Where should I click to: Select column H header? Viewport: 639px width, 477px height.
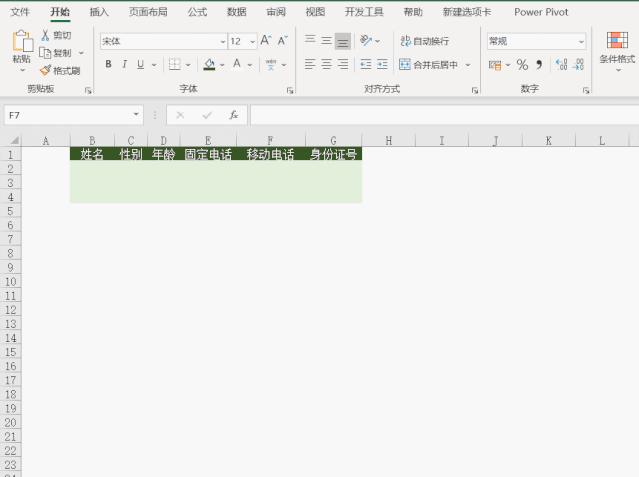coord(389,141)
